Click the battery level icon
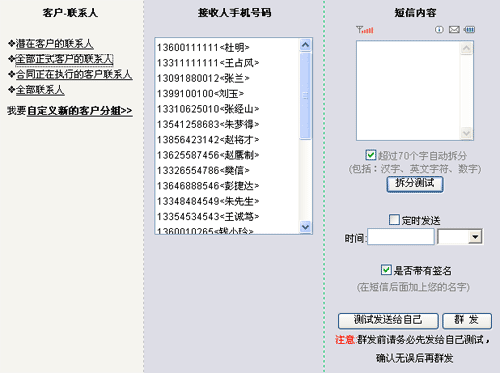 click(x=469, y=30)
